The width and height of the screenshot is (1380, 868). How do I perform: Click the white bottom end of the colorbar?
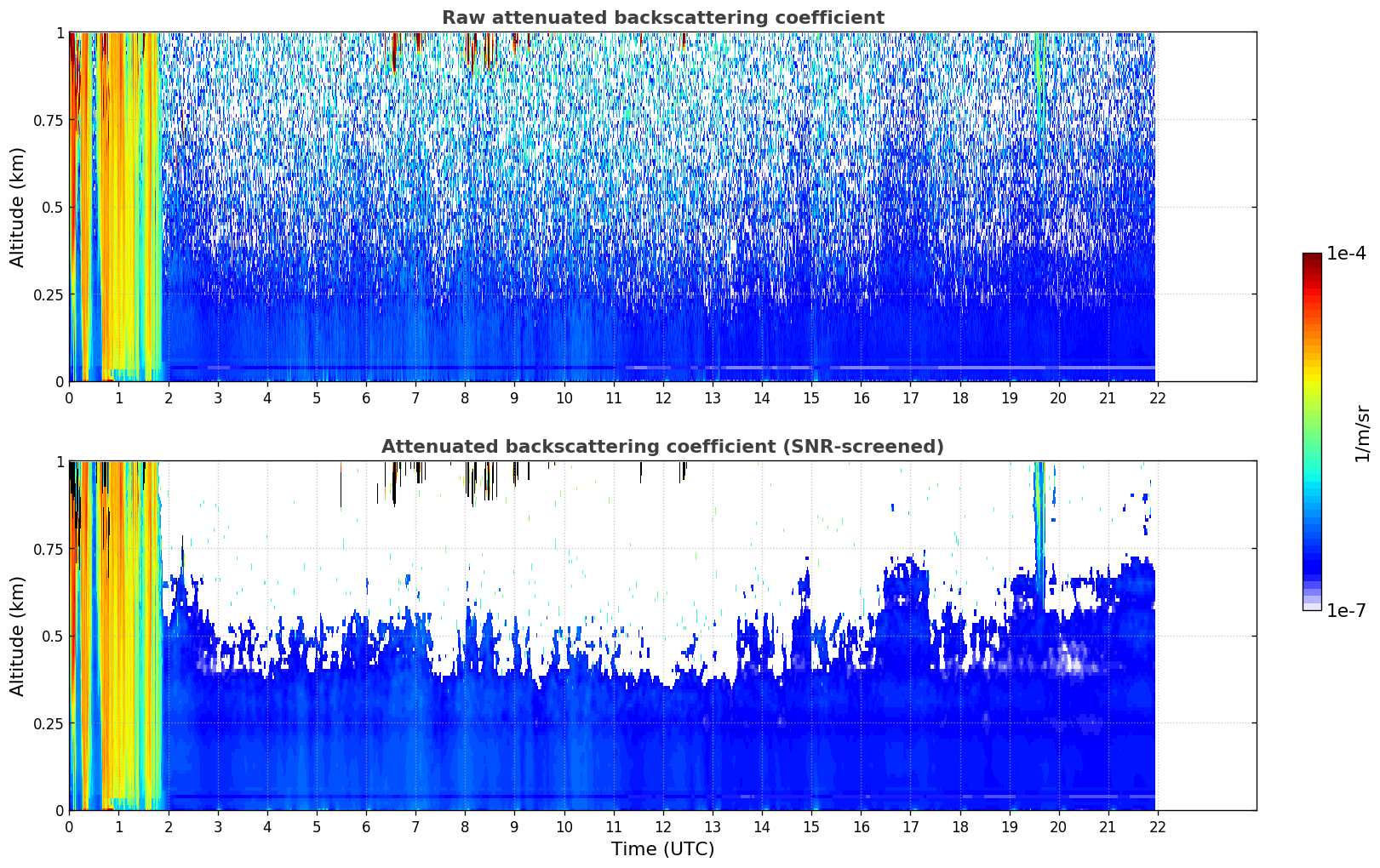click(x=1312, y=607)
